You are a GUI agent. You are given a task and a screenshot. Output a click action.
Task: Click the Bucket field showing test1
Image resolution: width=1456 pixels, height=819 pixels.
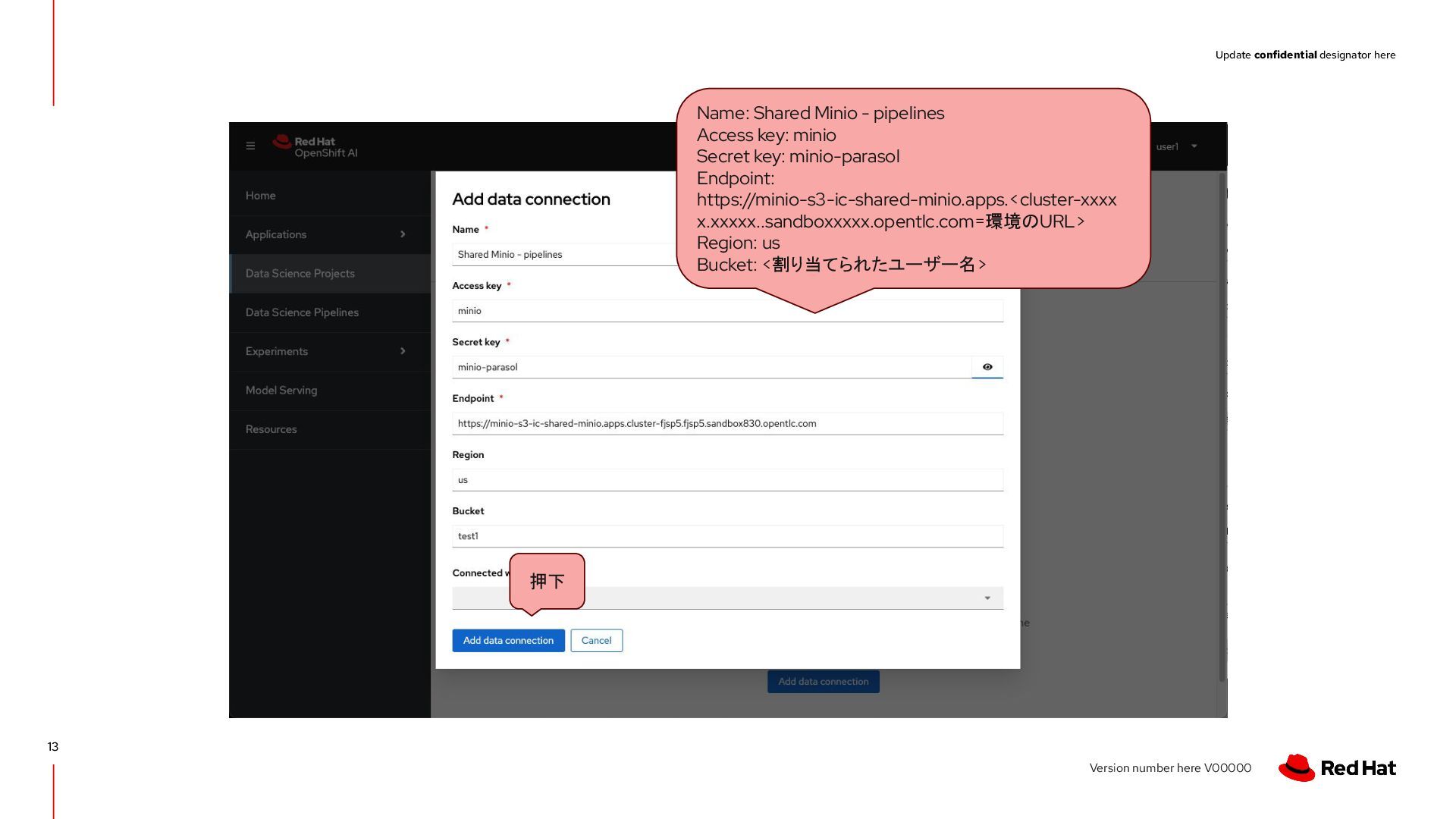[727, 536]
